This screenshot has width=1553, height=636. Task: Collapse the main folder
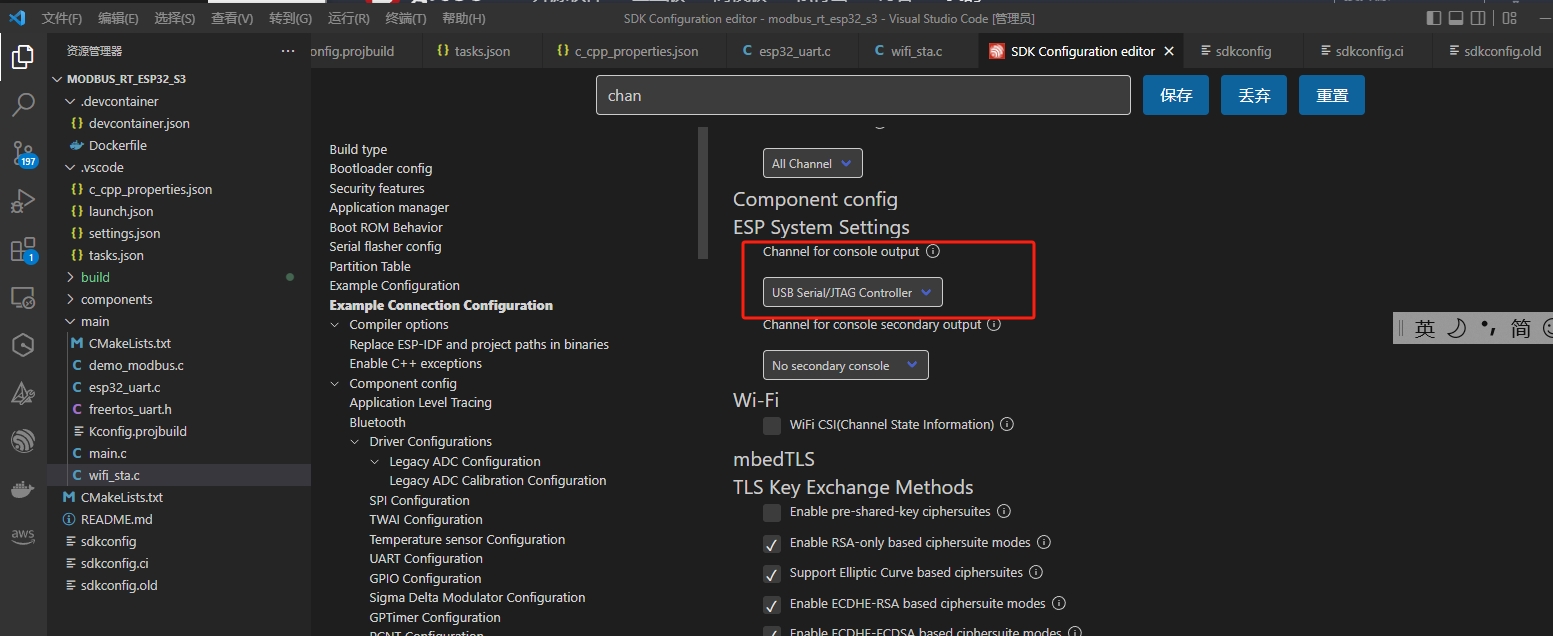70,321
